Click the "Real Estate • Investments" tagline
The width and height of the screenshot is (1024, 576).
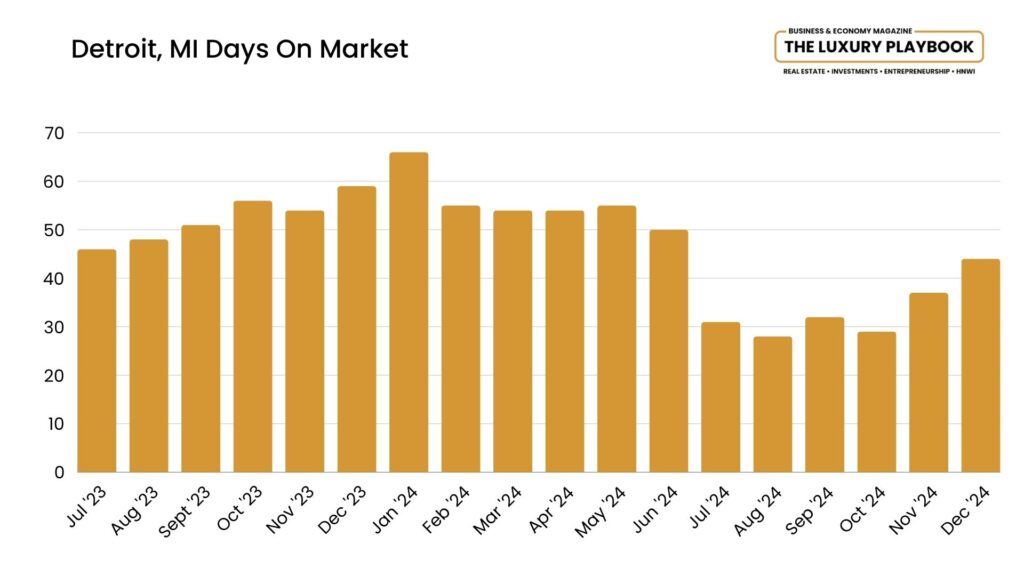coord(879,74)
